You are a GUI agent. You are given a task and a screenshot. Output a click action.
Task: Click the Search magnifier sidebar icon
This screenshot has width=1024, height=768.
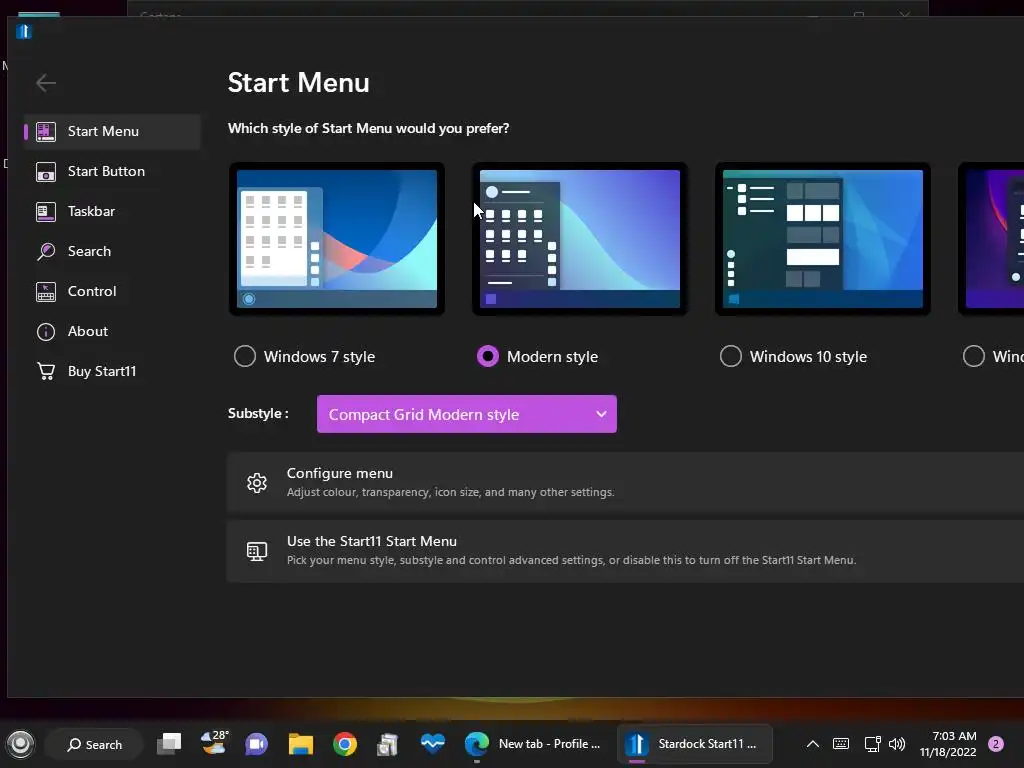pos(46,251)
